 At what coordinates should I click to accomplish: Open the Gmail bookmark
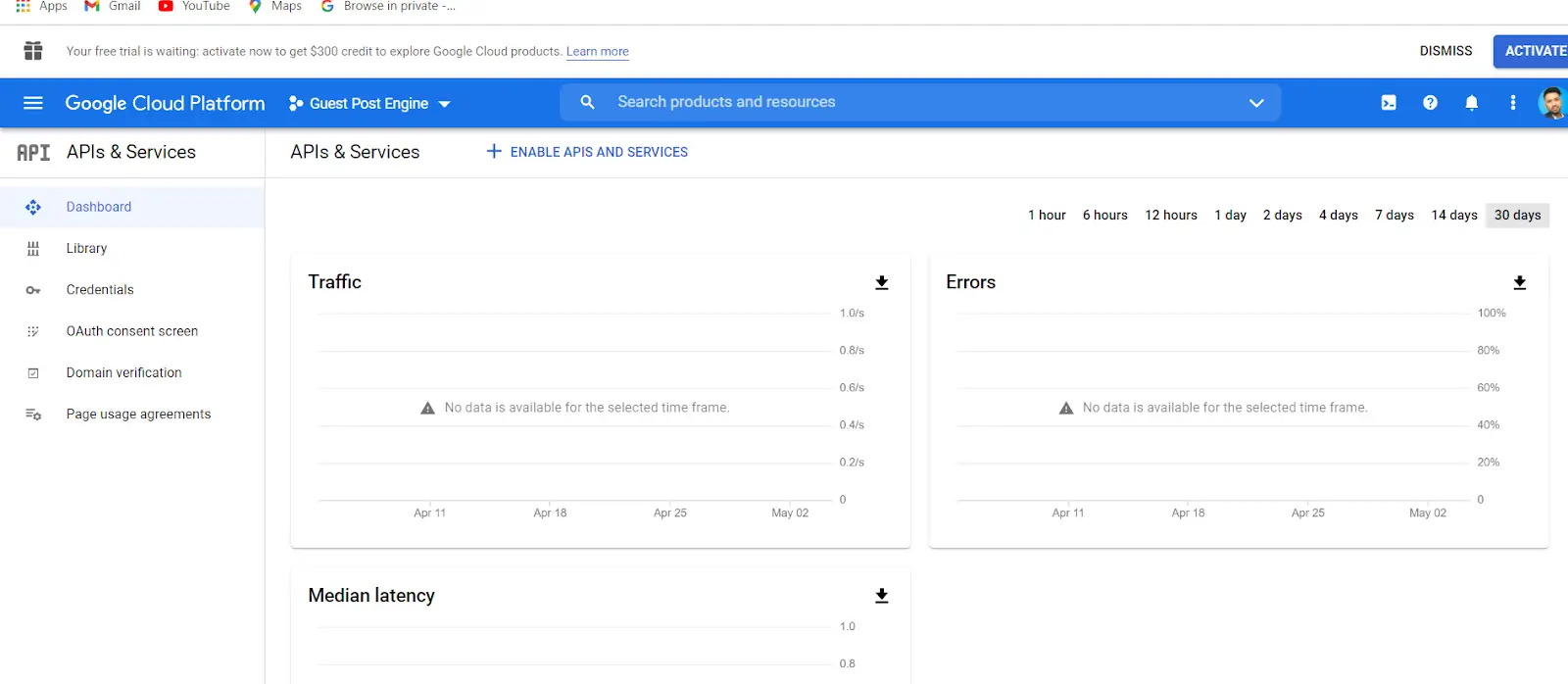(113, 6)
